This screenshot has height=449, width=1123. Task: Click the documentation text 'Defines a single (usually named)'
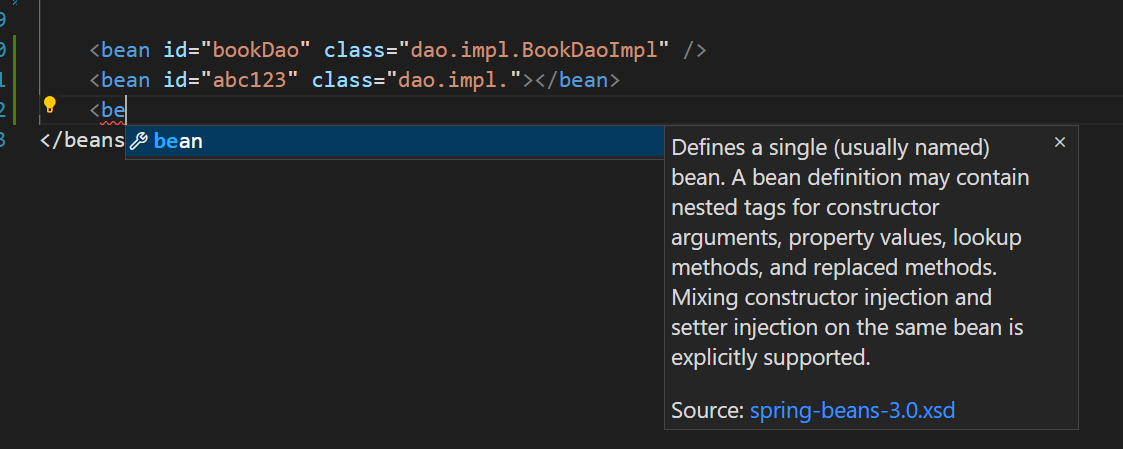(x=830, y=148)
